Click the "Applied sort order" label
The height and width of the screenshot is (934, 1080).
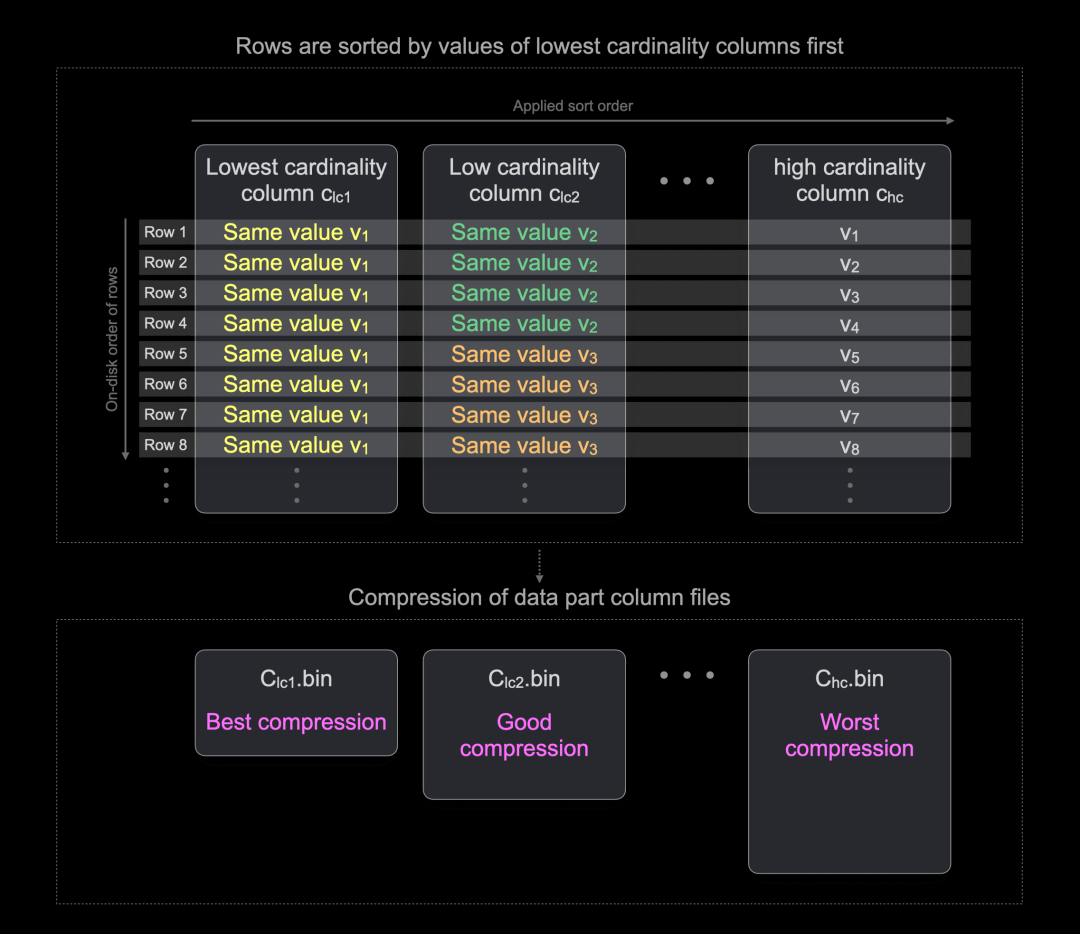[573, 106]
